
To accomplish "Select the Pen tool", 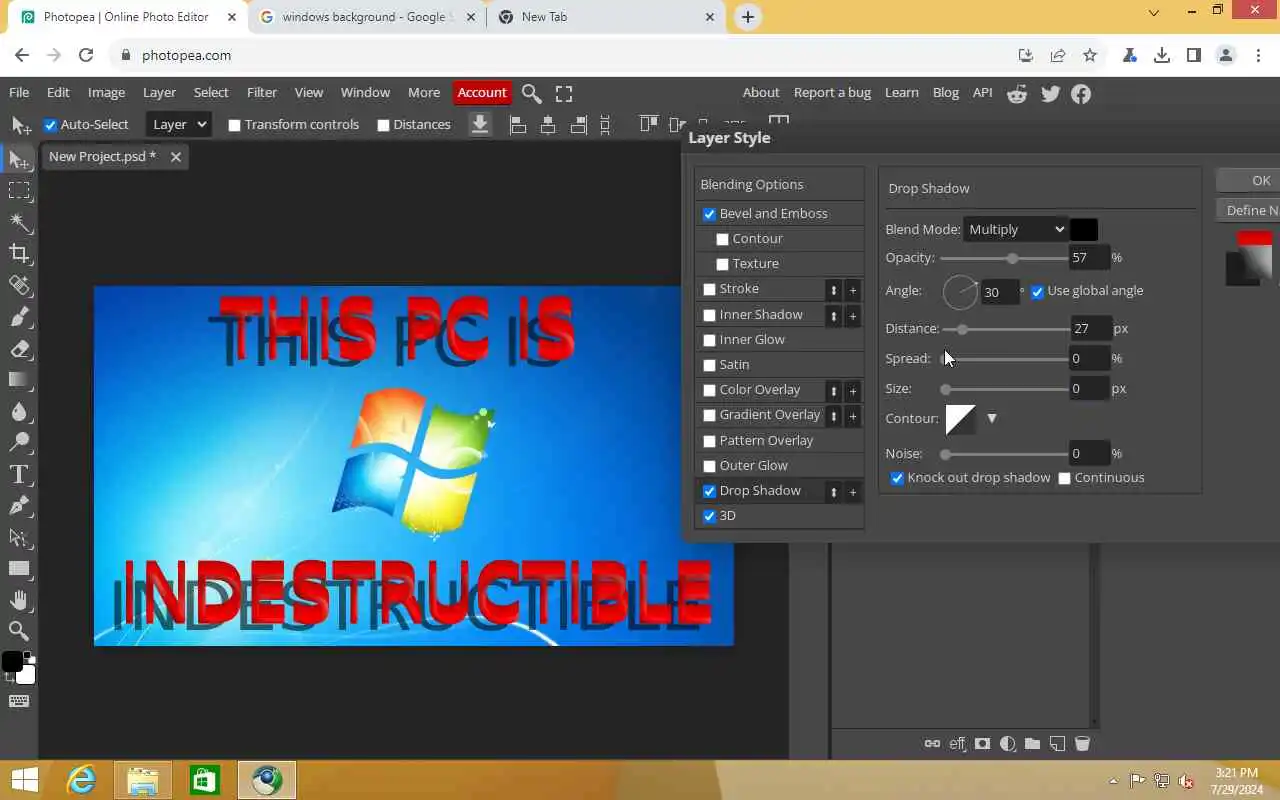I will [x=19, y=506].
